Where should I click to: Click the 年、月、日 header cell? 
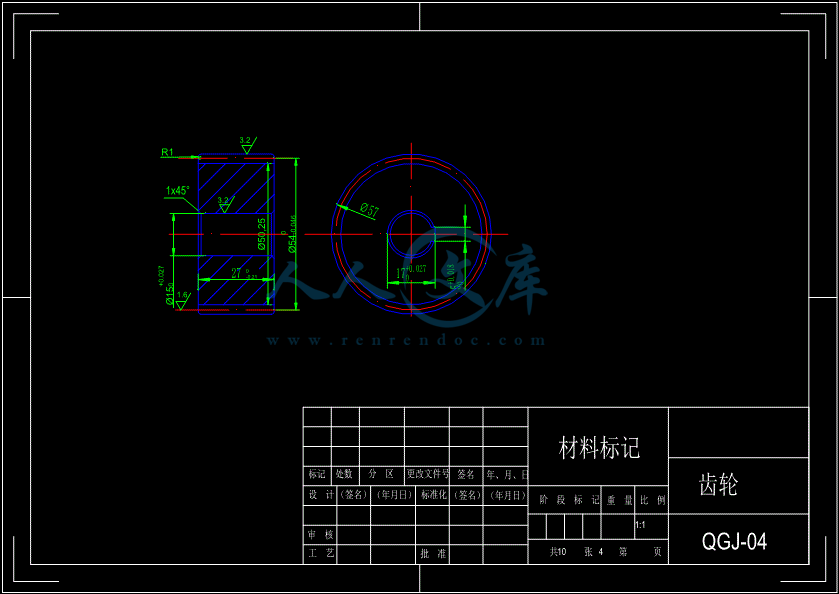click(507, 474)
